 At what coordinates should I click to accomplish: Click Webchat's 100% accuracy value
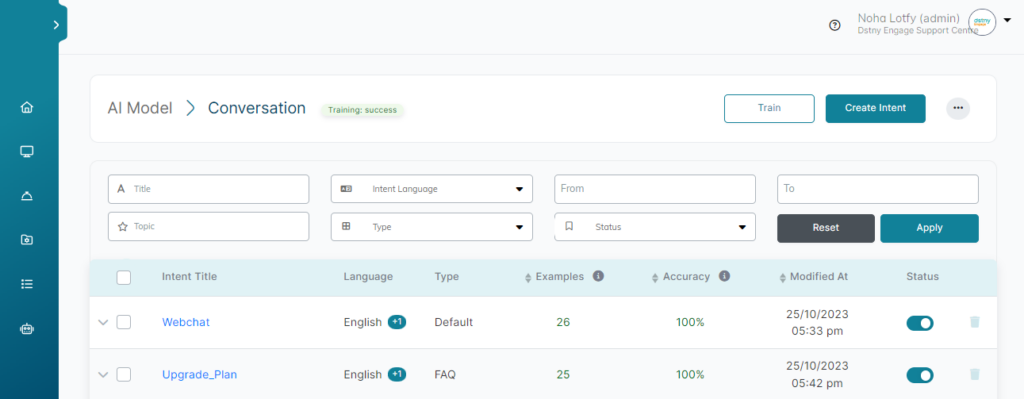coord(690,323)
